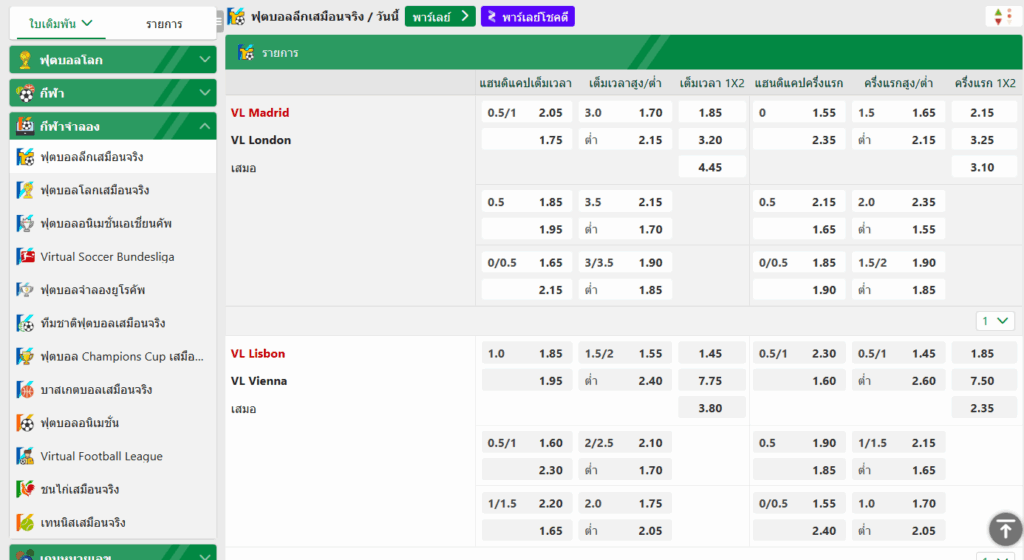Click the scroll-to-top arrow button
The width and height of the screenshot is (1024, 560).
[1005, 528]
